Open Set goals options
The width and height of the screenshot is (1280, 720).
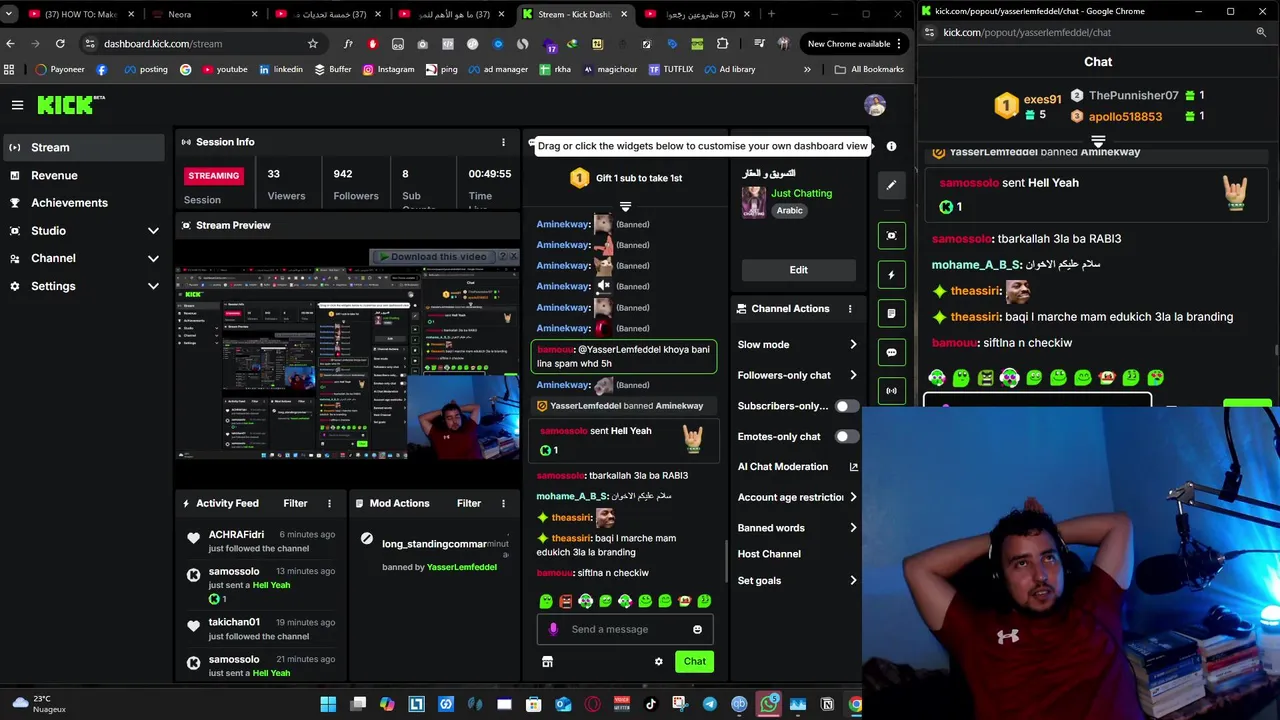(x=797, y=581)
